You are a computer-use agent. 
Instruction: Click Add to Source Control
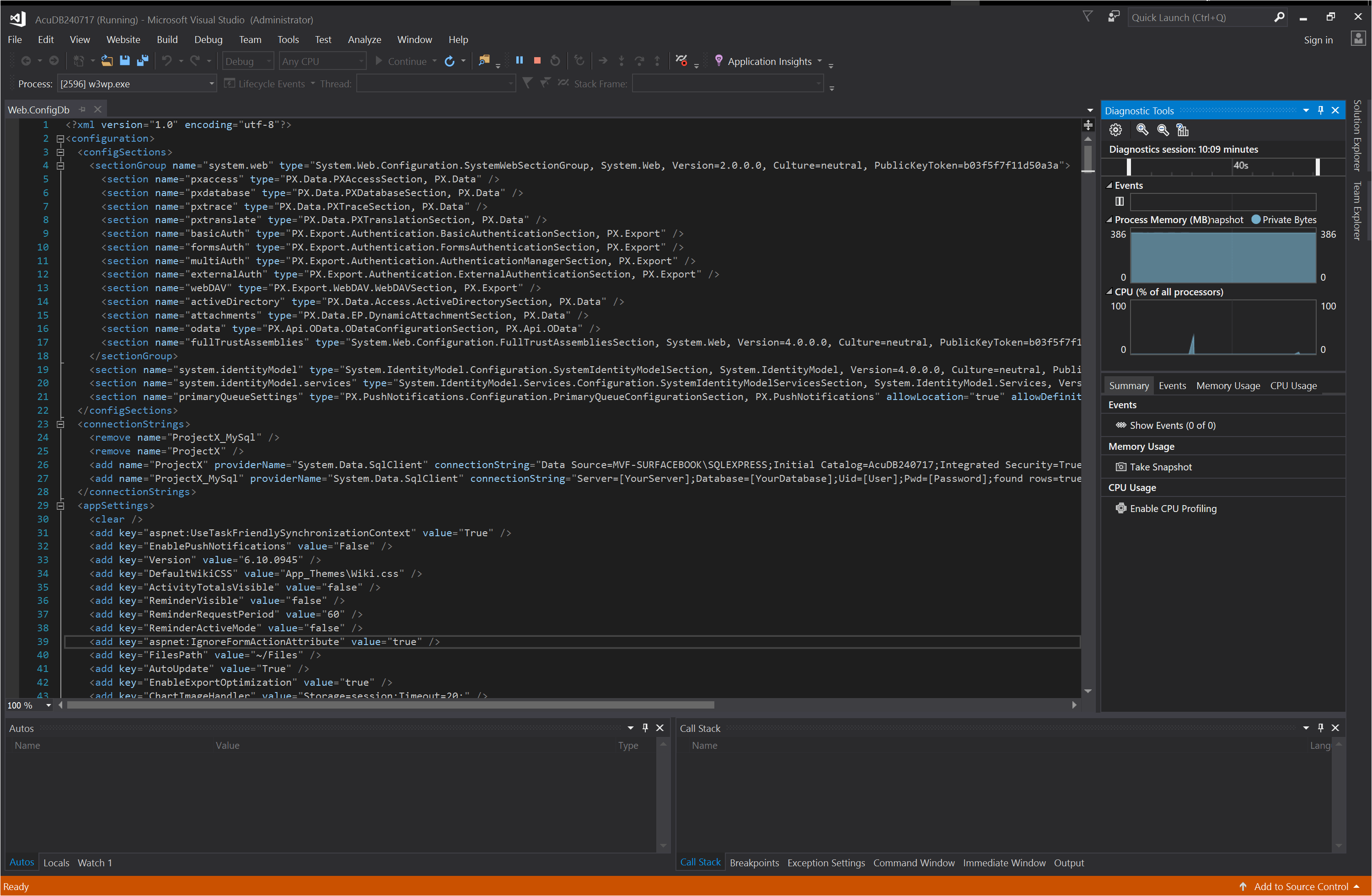point(1301,886)
